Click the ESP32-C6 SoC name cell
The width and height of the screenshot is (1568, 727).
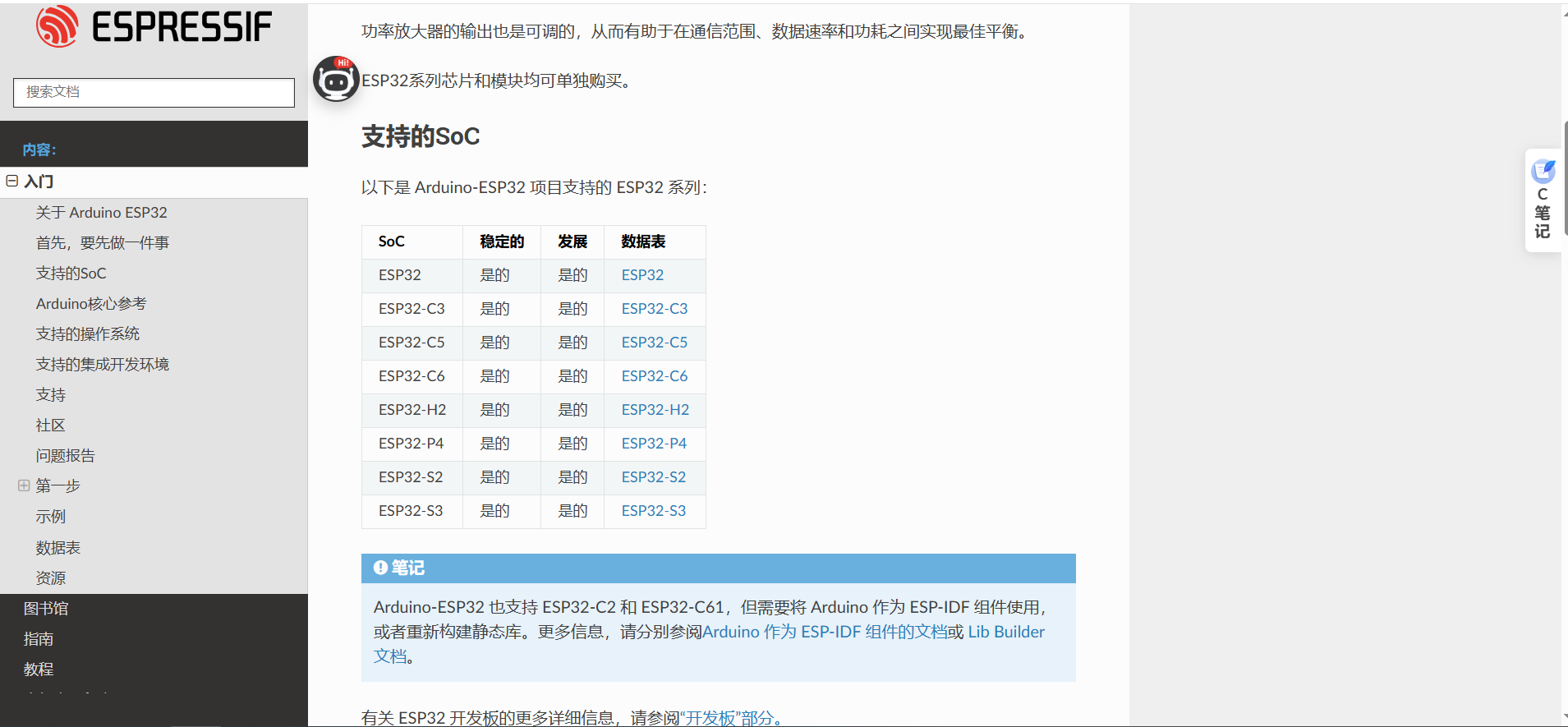click(x=412, y=376)
